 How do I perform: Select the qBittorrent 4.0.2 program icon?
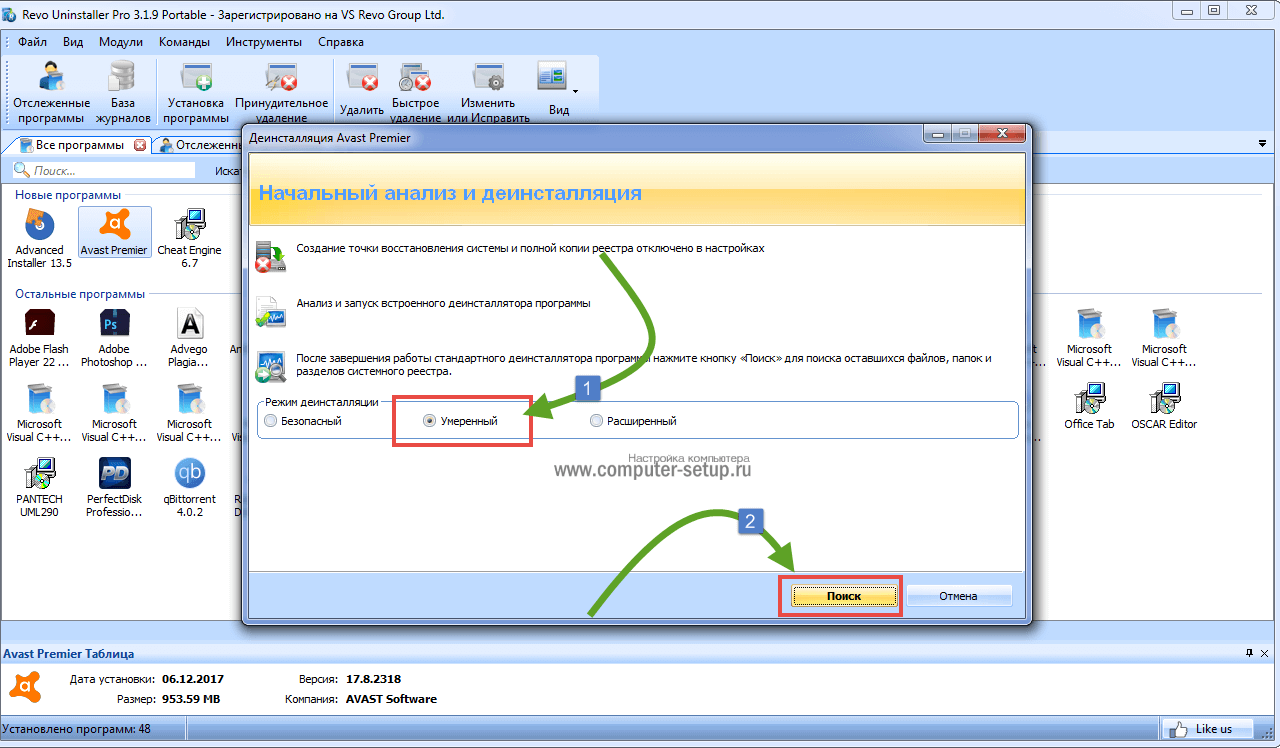pos(189,487)
